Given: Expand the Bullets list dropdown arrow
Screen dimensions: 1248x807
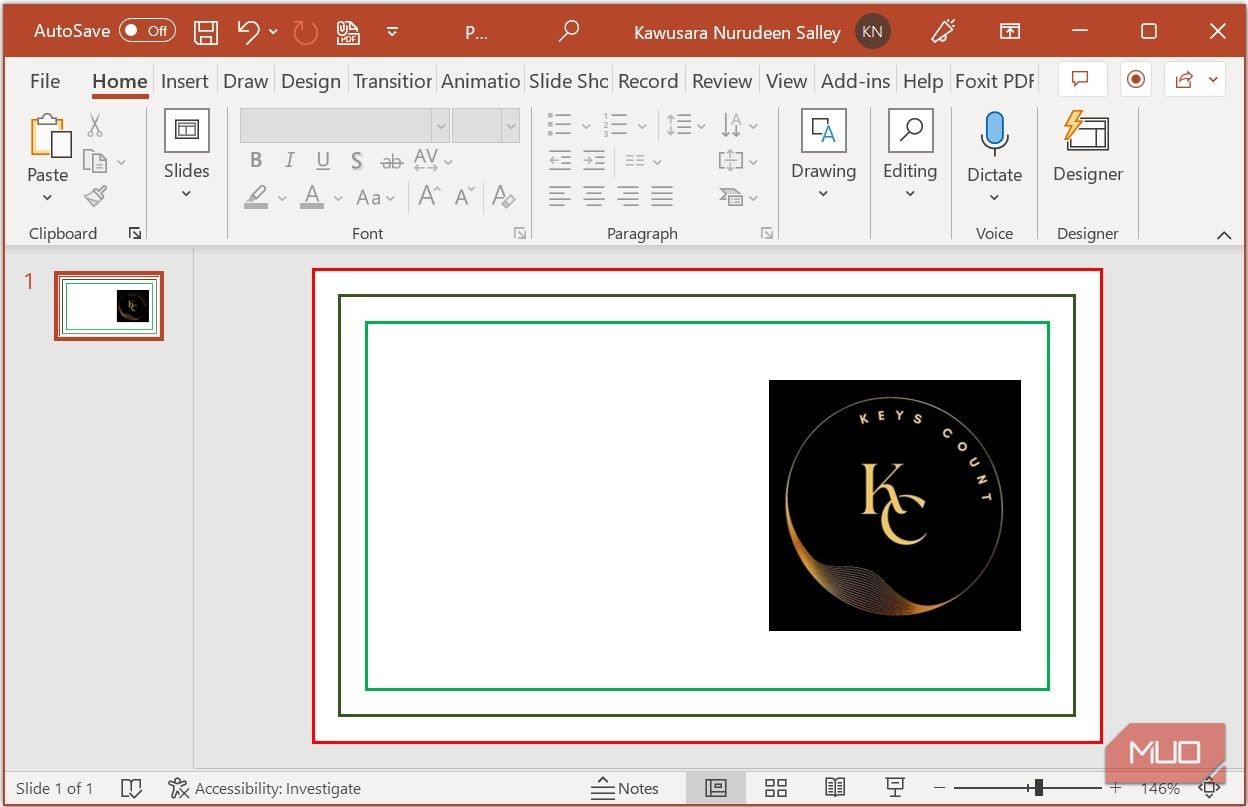Looking at the screenshot, I should click(x=585, y=126).
